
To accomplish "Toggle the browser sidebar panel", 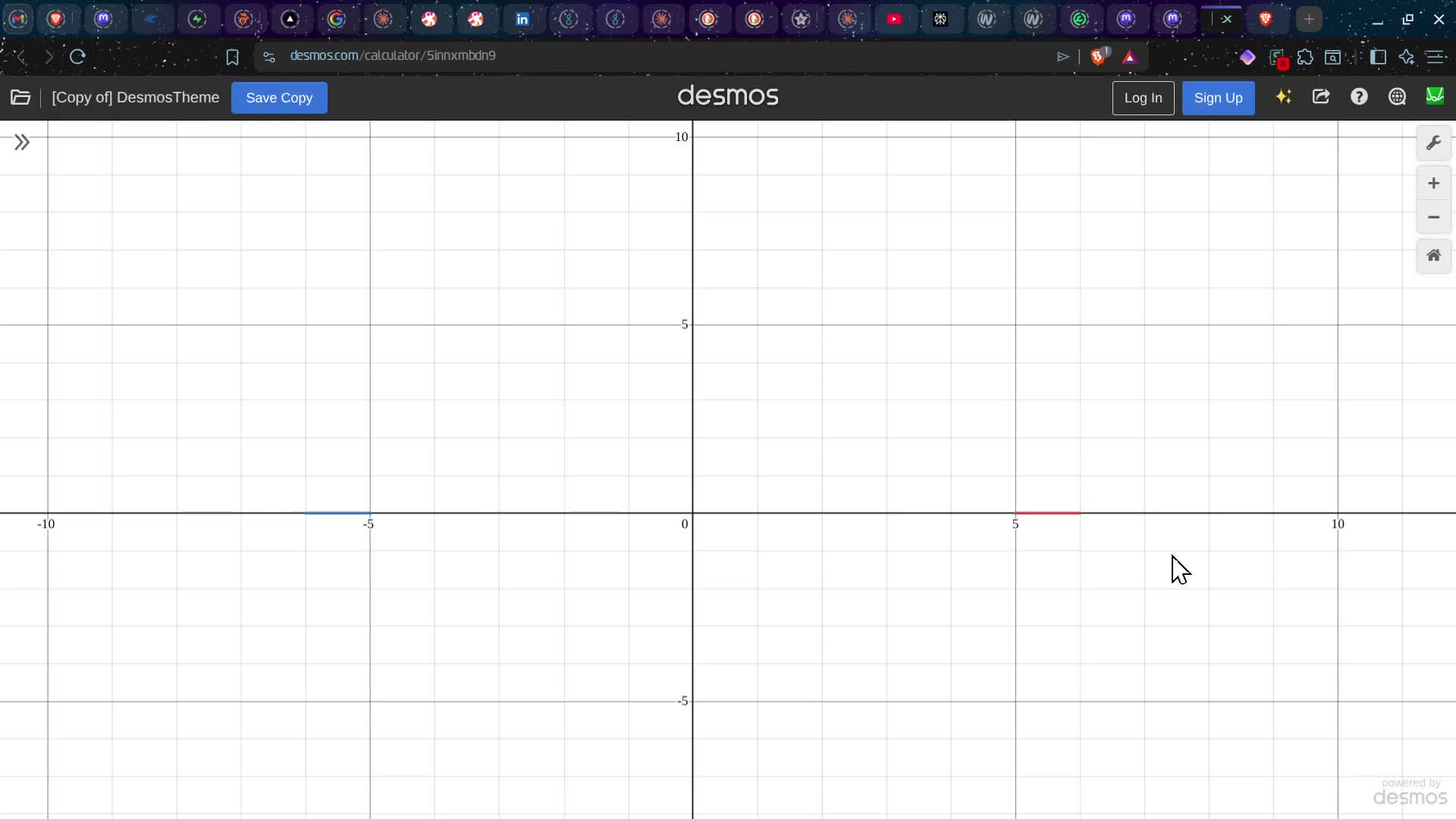I will tap(1379, 57).
